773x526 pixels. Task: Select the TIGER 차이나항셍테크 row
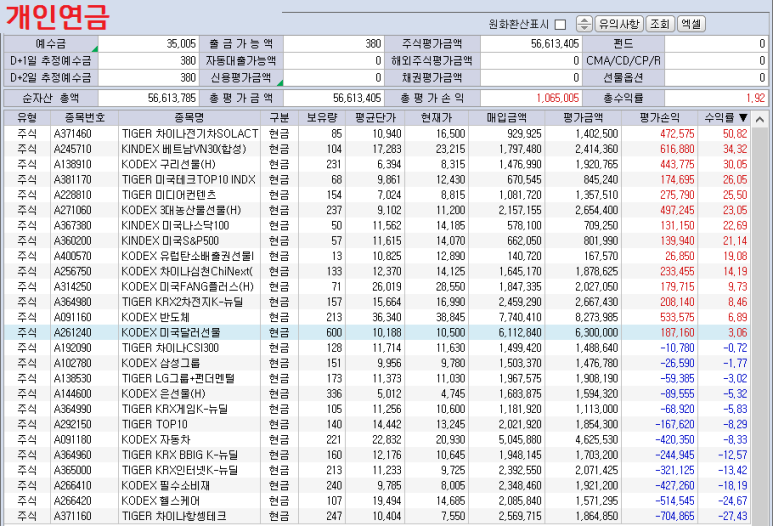(x=377, y=516)
